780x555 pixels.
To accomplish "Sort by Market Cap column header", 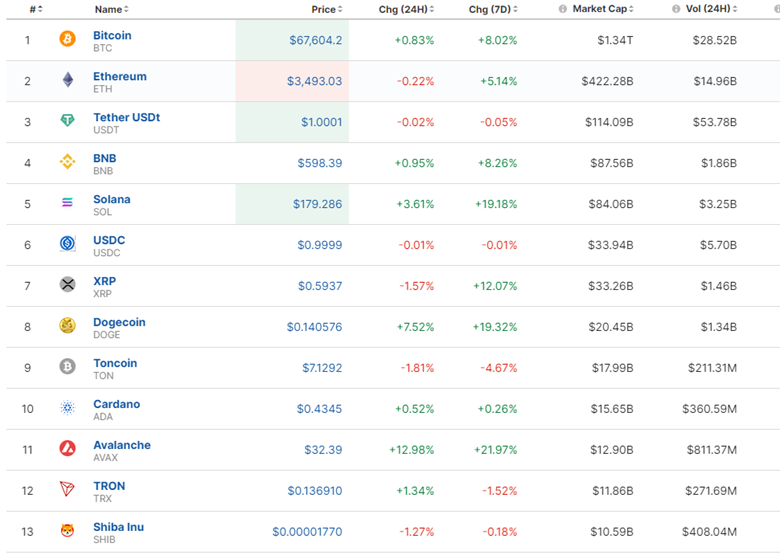I will (x=603, y=9).
